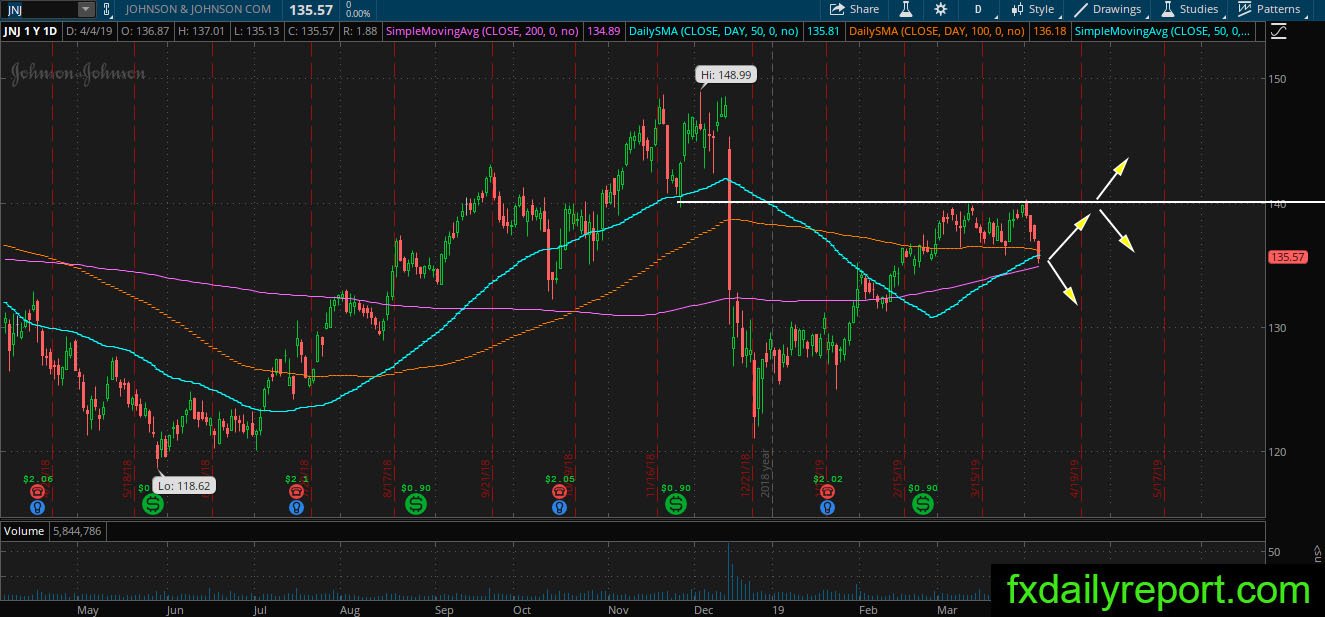Click the $0.90 dividend icon between Nov and Dec
Viewport: 1325px width, 617px height.
tap(675, 506)
